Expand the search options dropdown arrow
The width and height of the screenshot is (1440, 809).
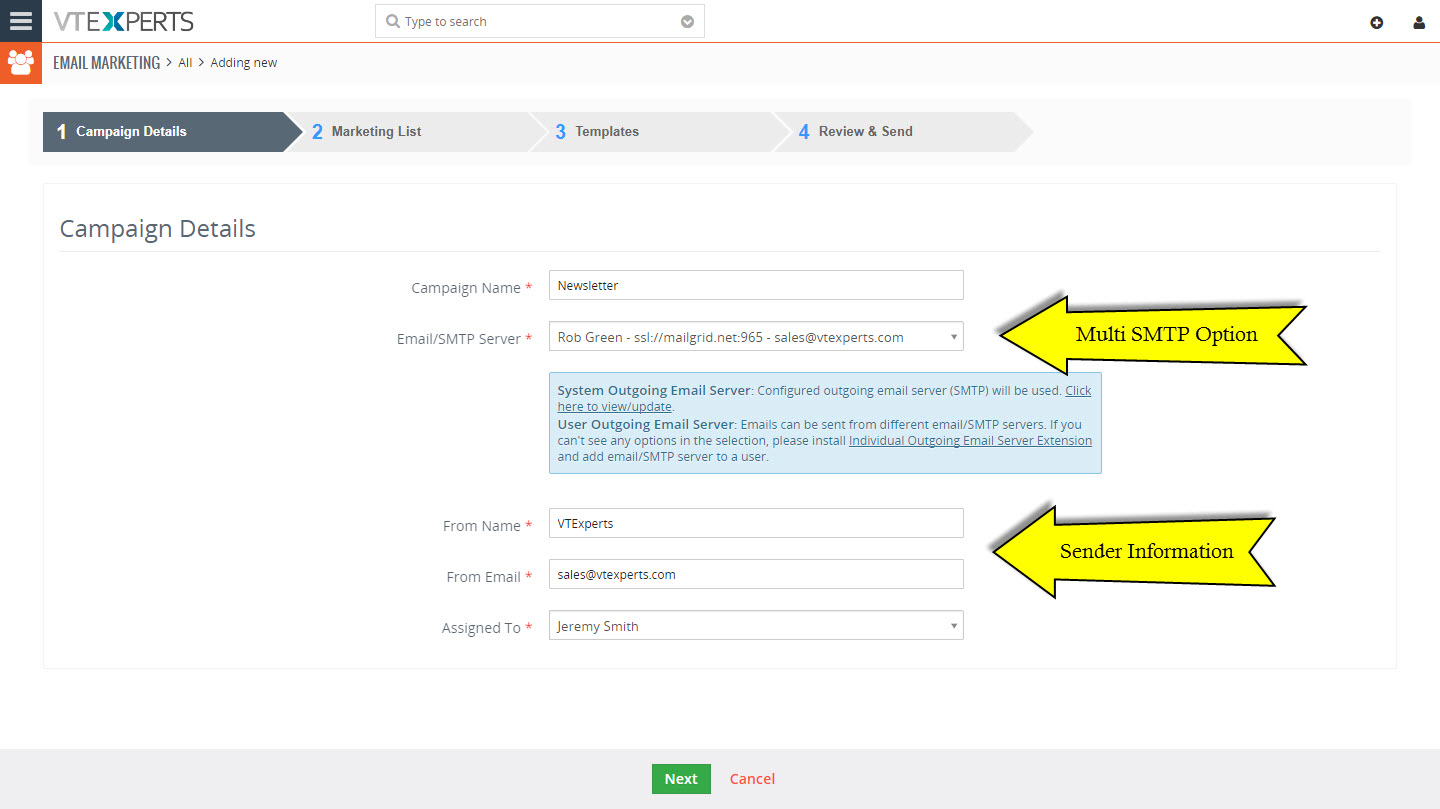(687, 21)
